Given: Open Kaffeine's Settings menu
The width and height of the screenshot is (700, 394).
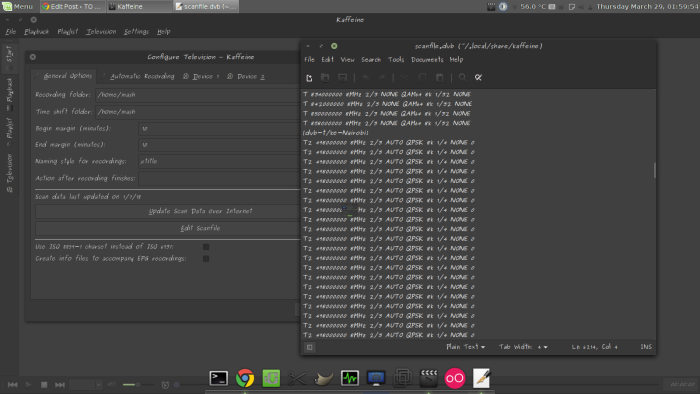Looking at the screenshot, I should click(136, 32).
